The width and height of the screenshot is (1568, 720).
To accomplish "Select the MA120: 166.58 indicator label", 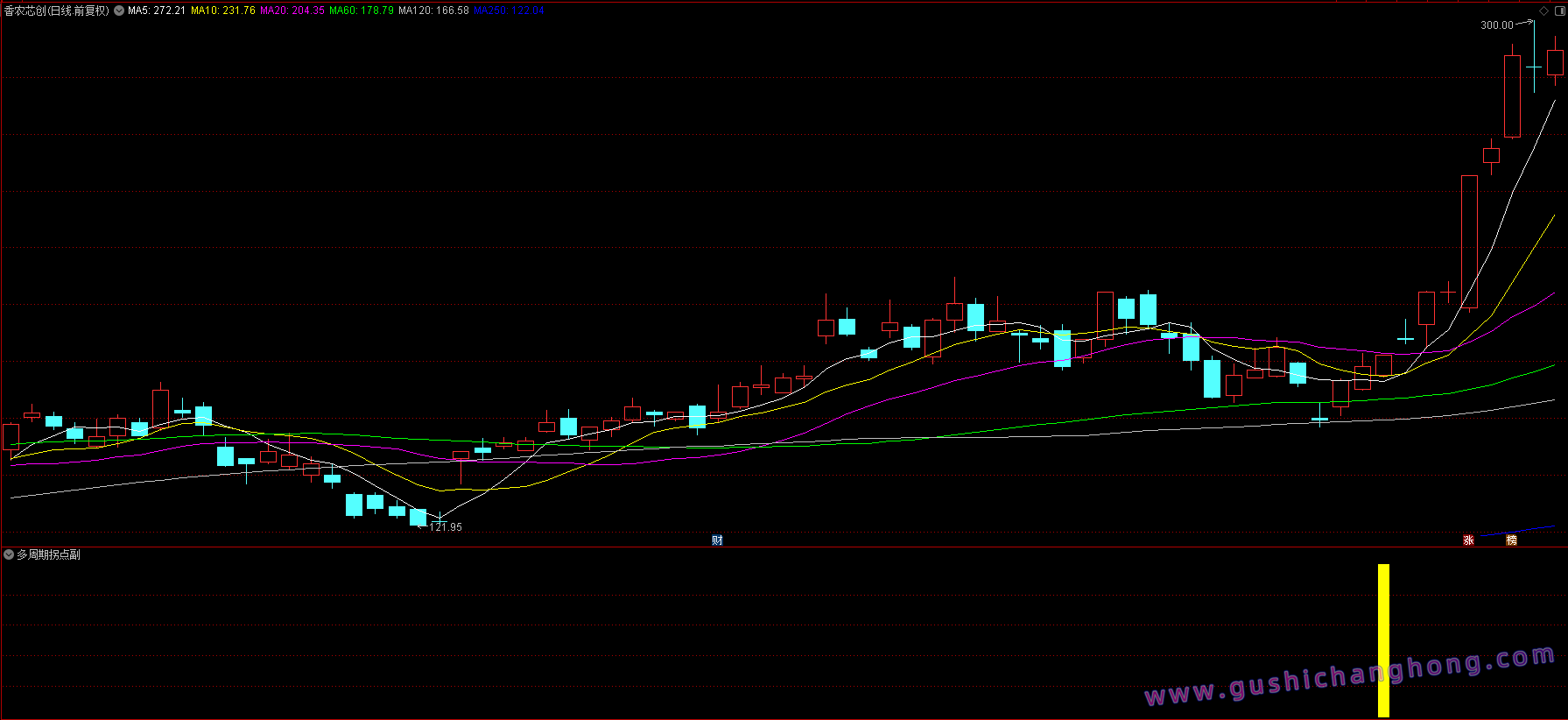I will click(433, 11).
